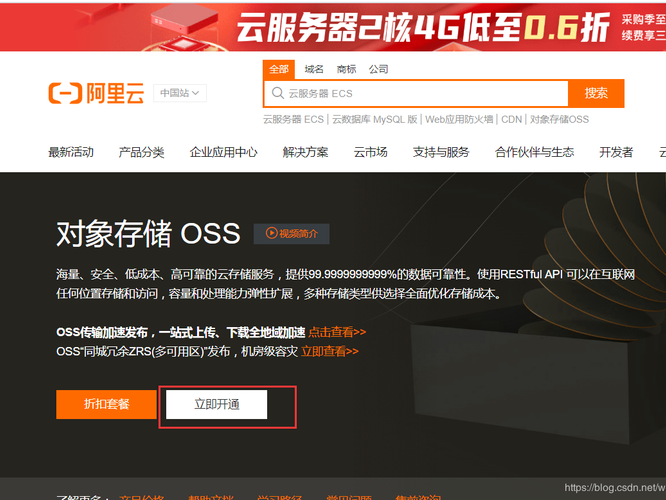Click the 立即查看>> link
The height and width of the screenshot is (500, 666).
[x=330, y=351]
